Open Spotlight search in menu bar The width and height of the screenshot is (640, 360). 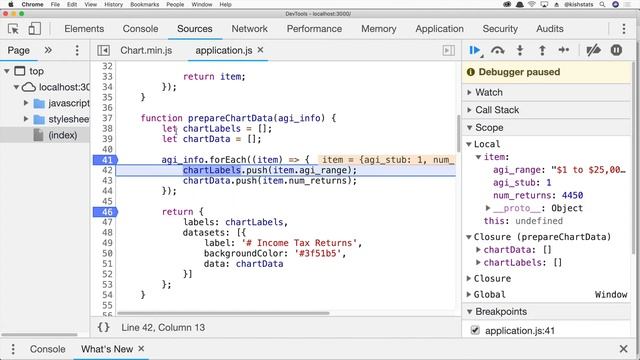pos(602,4)
